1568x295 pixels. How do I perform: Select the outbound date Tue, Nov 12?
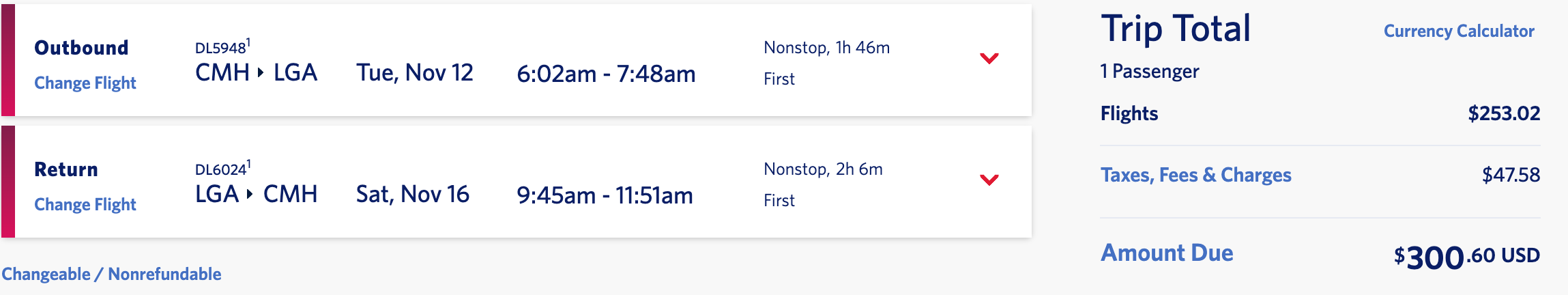click(x=414, y=73)
